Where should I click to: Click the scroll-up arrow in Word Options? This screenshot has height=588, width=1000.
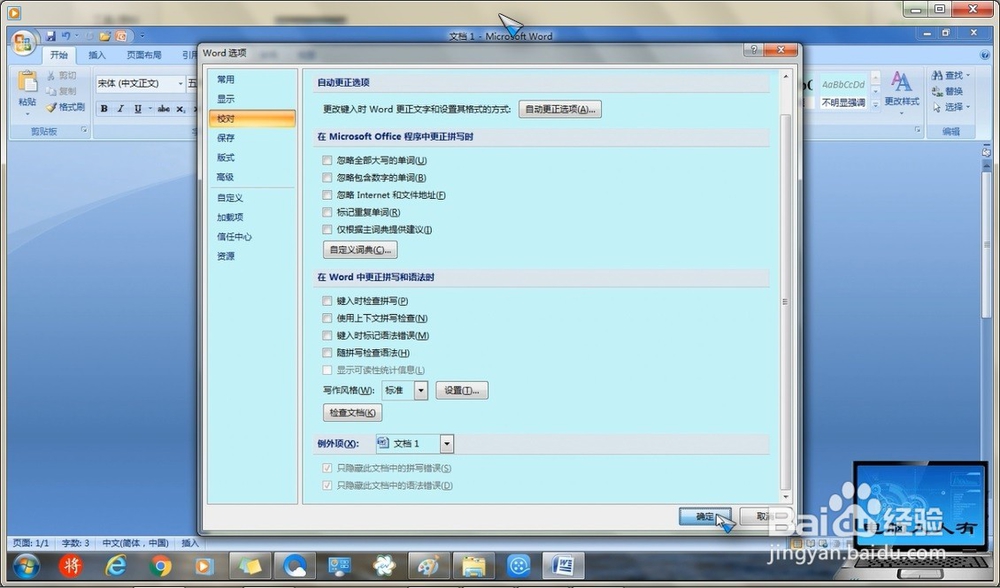[785, 77]
